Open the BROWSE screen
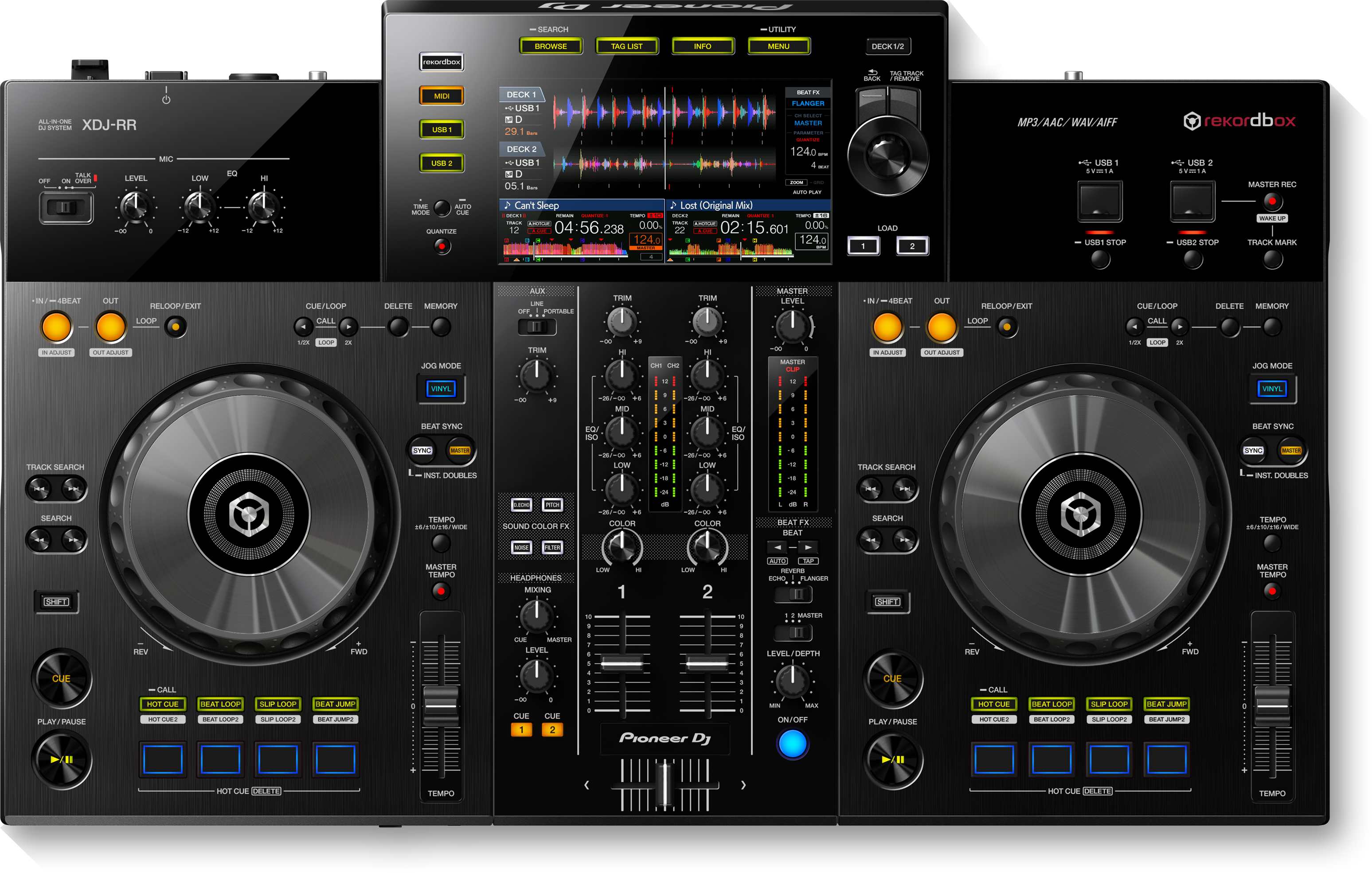The width and height of the screenshot is (1372, 873). coord(551,46)
